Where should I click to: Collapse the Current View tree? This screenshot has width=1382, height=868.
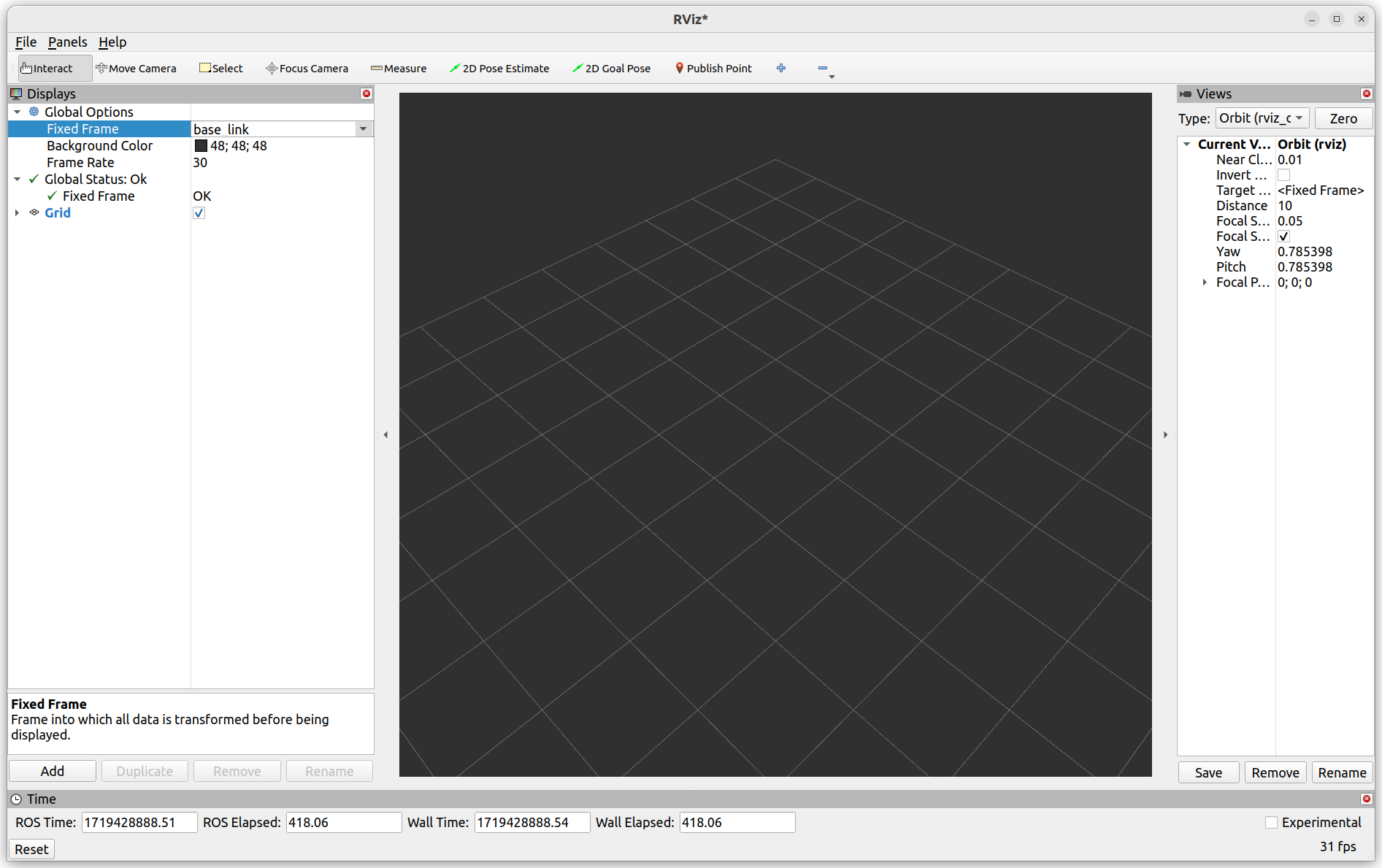pos(1187,145)
